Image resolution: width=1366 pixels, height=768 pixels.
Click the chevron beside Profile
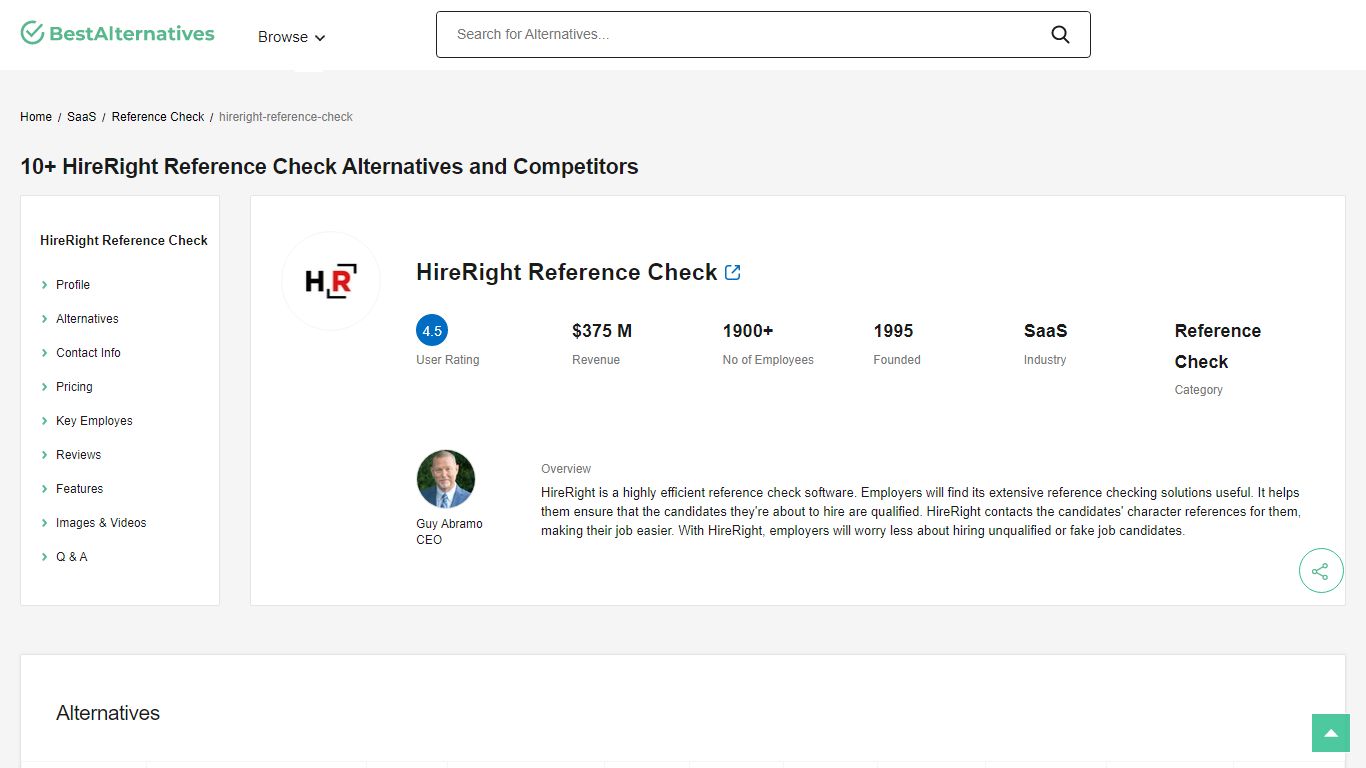coord(45,285)
